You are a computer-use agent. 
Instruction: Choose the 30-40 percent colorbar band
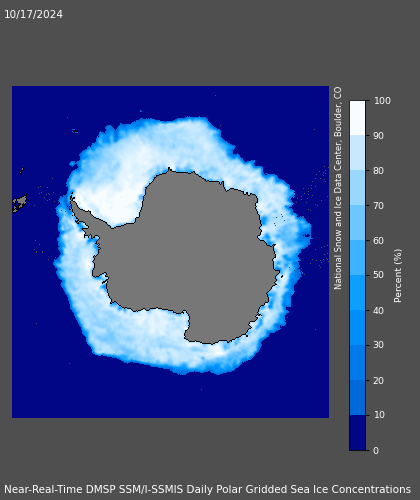click(357, 327)
